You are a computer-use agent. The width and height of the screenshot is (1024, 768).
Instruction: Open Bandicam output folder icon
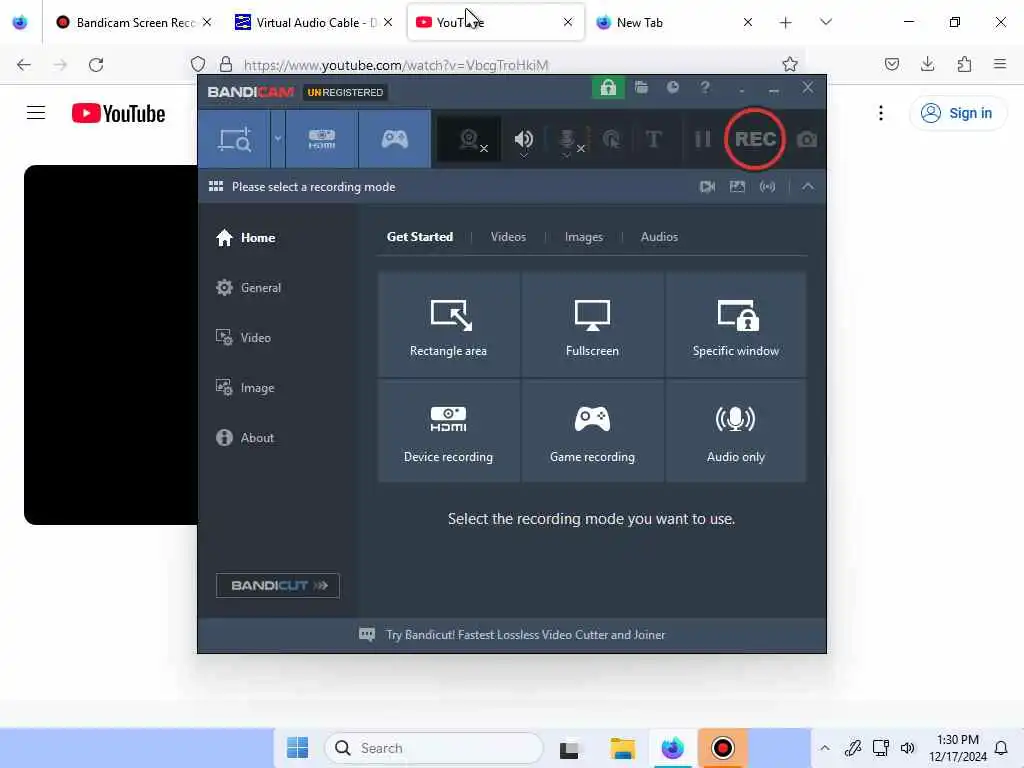[641, 88]
